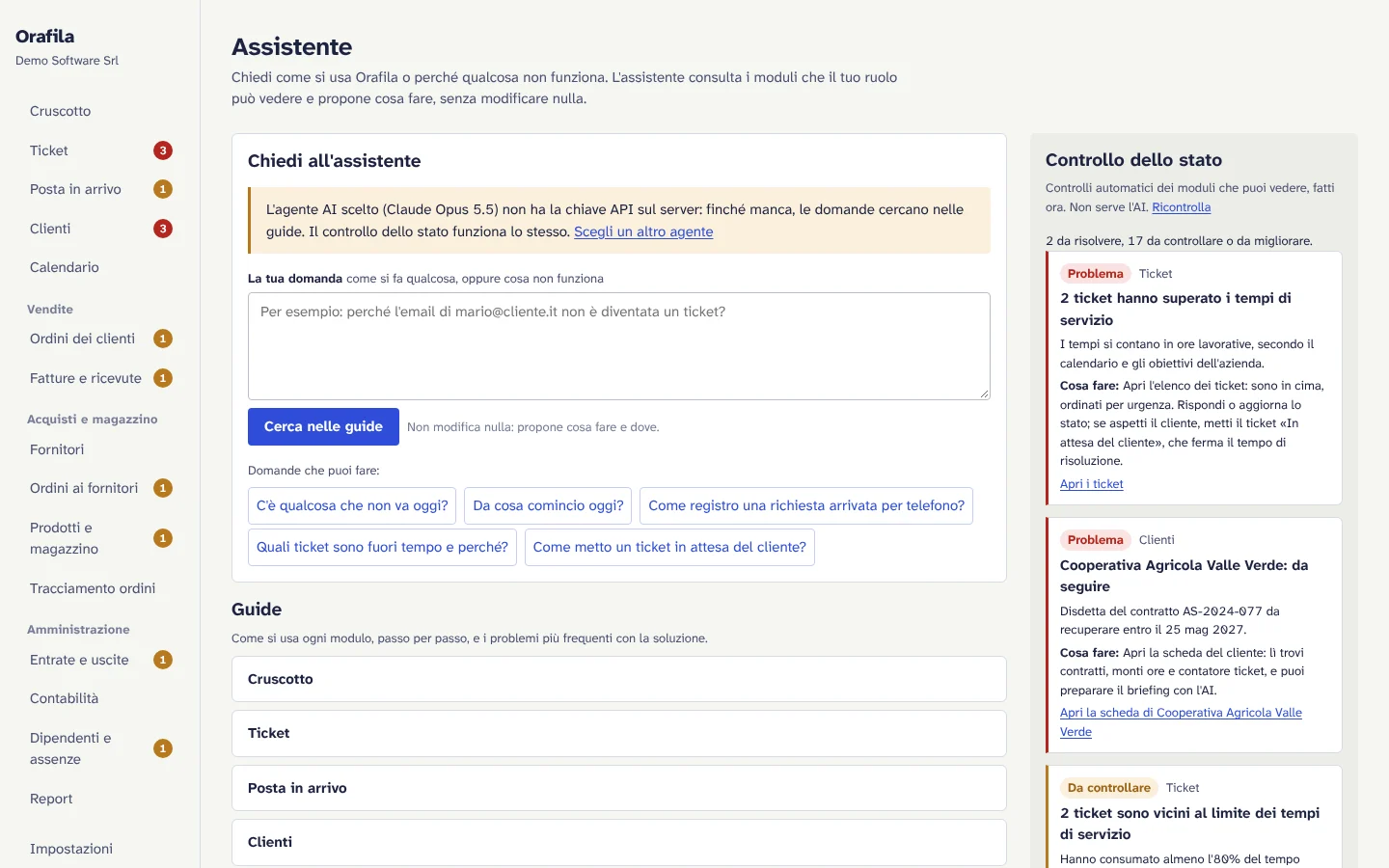The height and width of the screenshot is (868, 1389).
Task: Click the question text area
Action: pyautogui.click(x=619, y=346)
